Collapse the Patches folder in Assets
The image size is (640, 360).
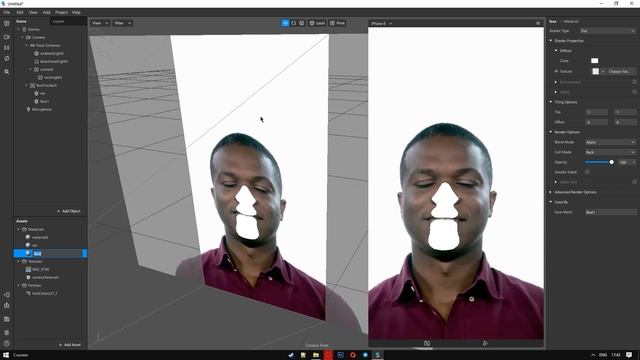18,285
